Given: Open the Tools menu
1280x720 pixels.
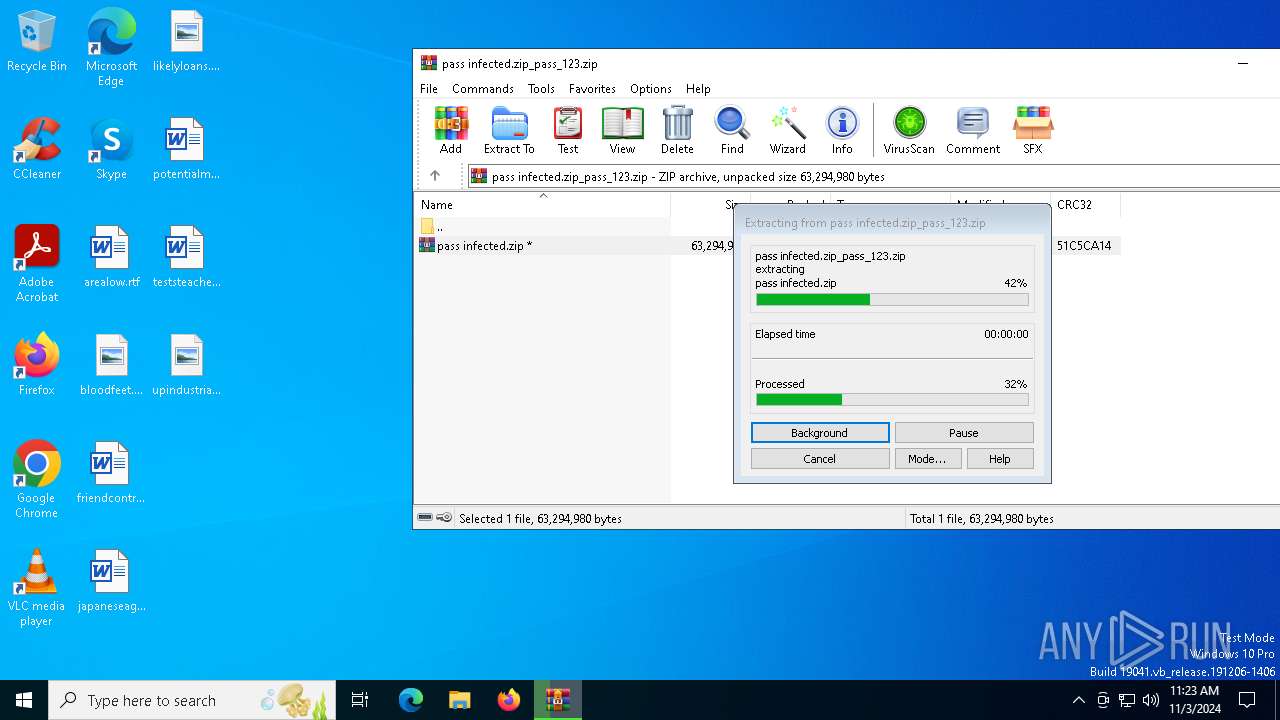Looking at the screenshot, I should point(541,88).
